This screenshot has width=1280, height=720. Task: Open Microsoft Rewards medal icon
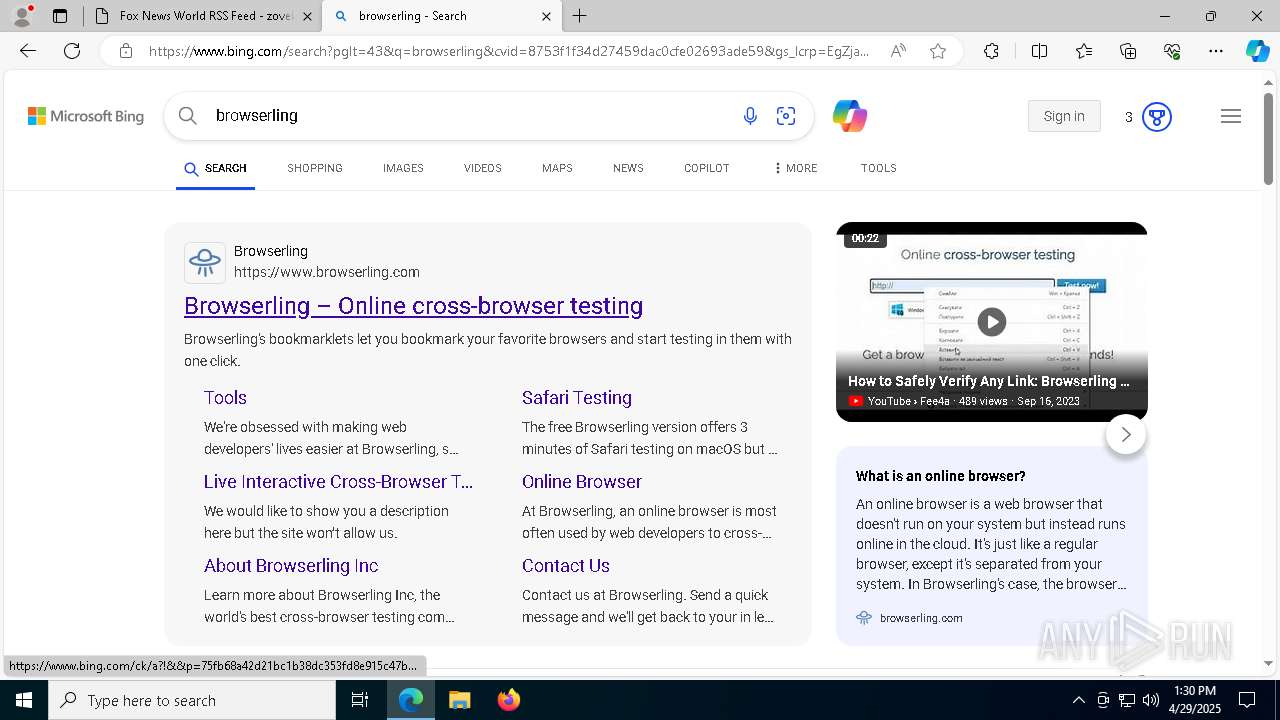(x=1157, y=117)
